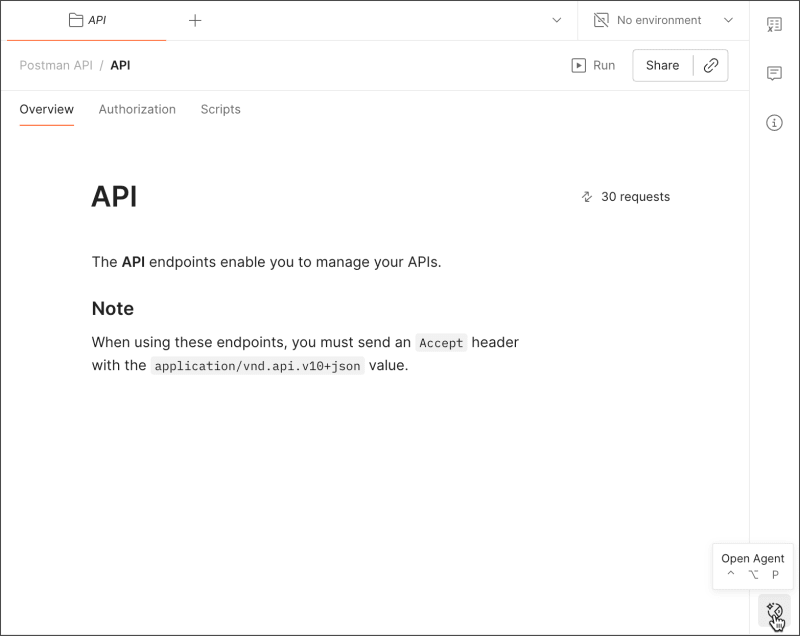This screenshot has height=636, width=800.
Task: Click the refresh icon beside 30 requests
Action: (x=586, y=197)
